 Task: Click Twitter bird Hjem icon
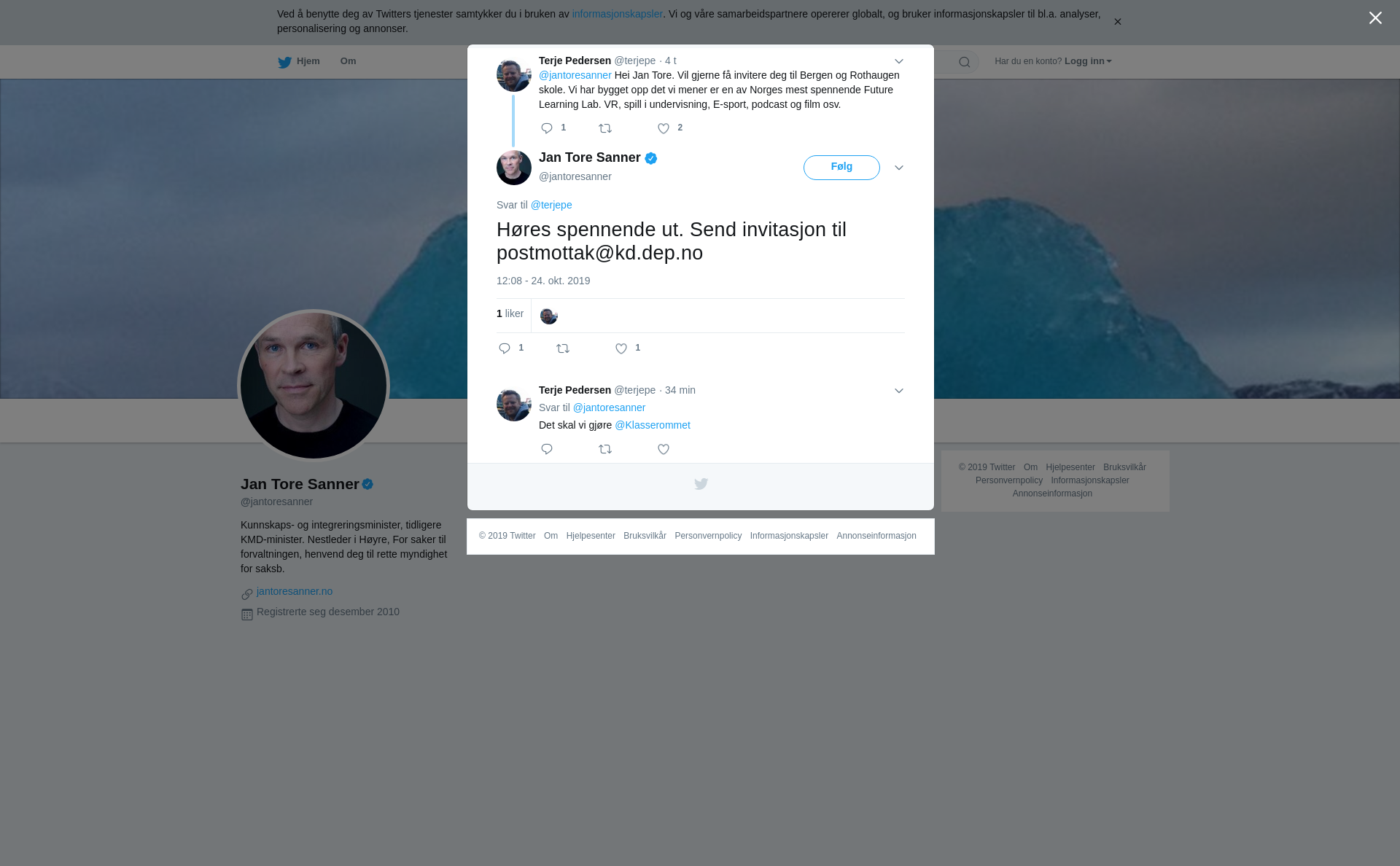point(284,63)
